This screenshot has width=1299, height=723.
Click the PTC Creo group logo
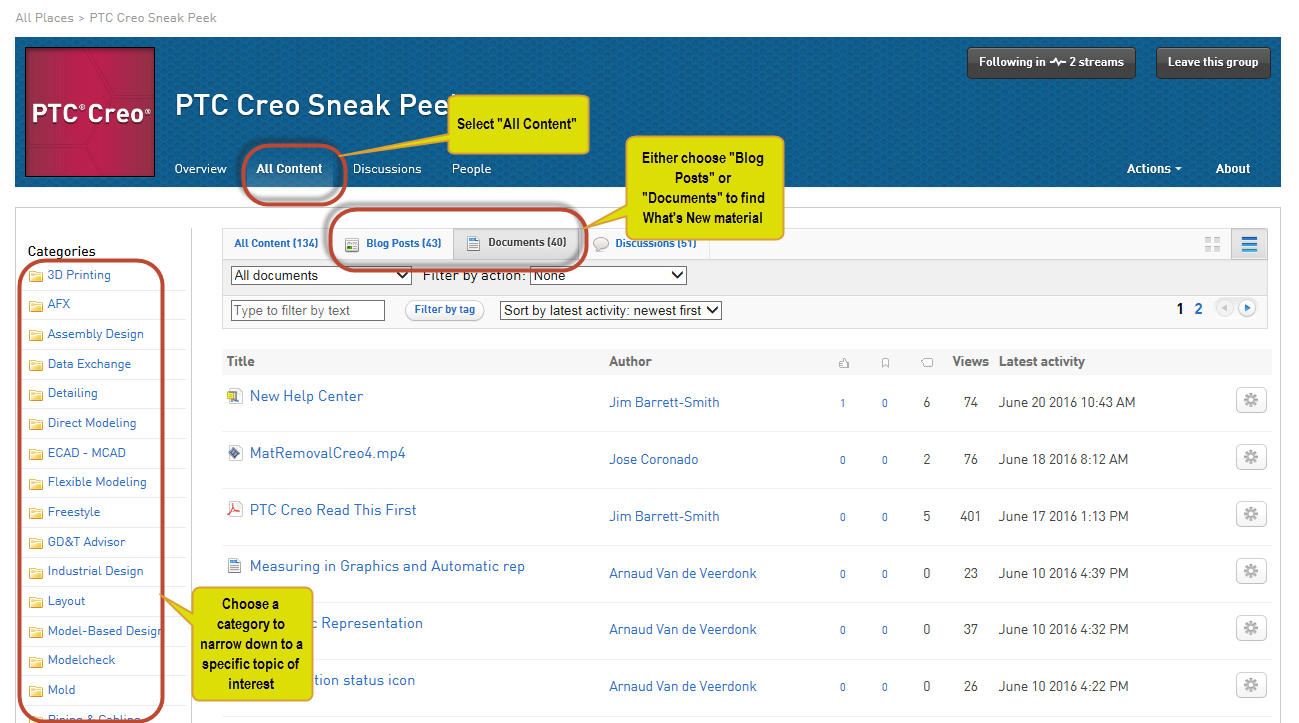90,113
